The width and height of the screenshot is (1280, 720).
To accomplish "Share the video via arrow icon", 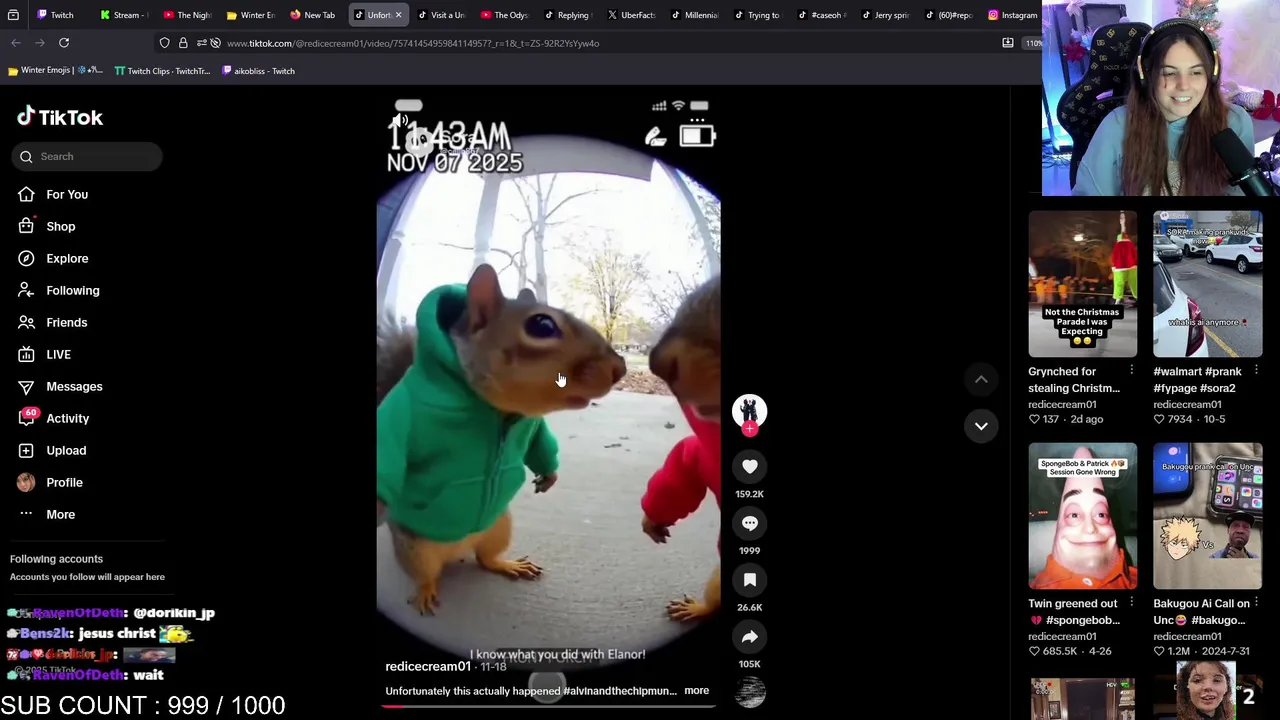I will [x=749, y=637].
